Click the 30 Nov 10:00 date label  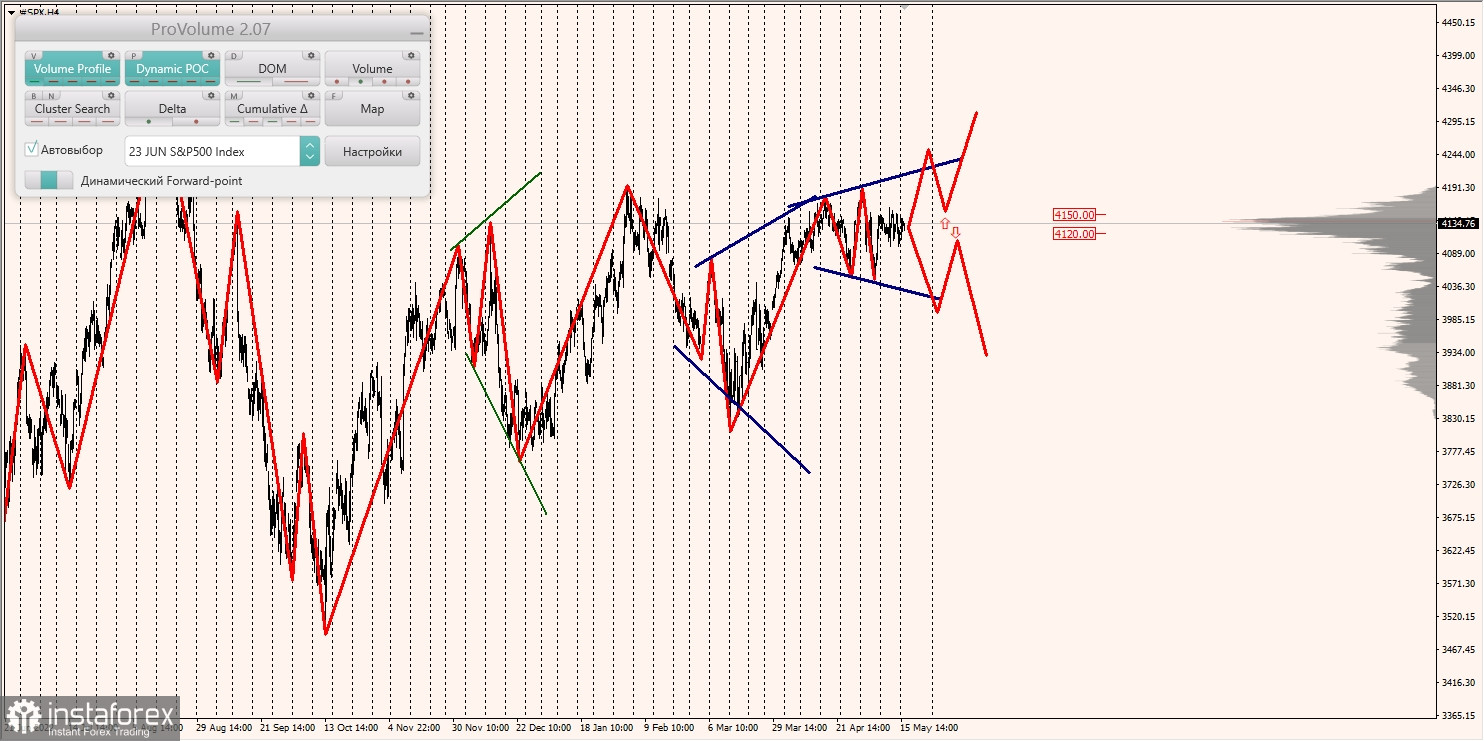tap(480, 727)
